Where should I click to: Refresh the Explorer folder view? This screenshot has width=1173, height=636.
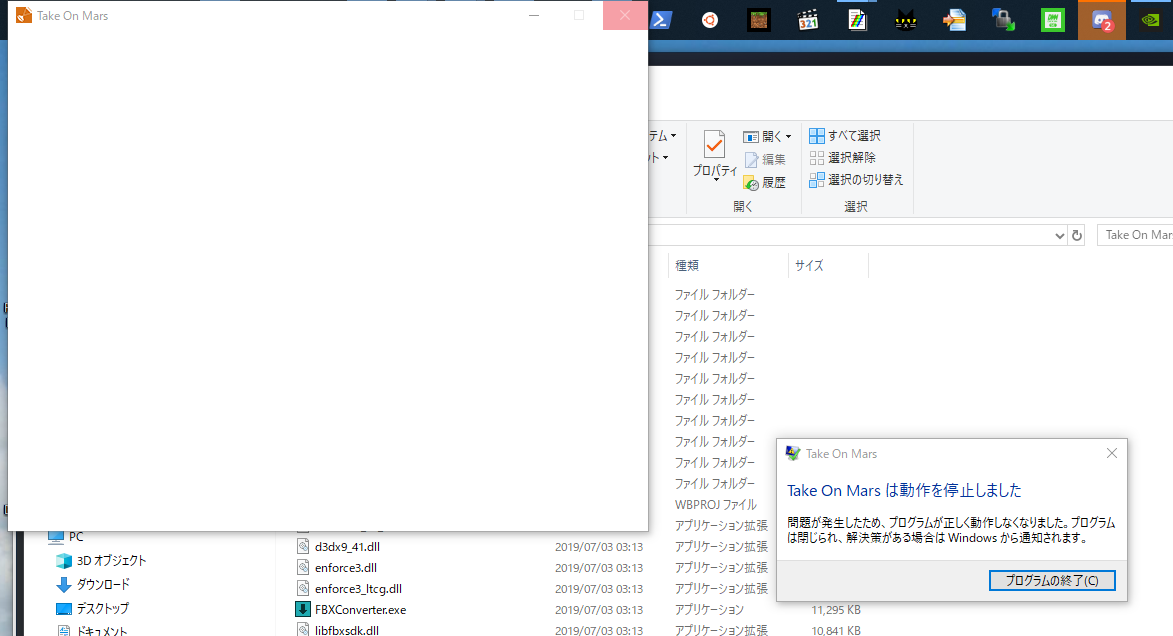coord(1077,236)
